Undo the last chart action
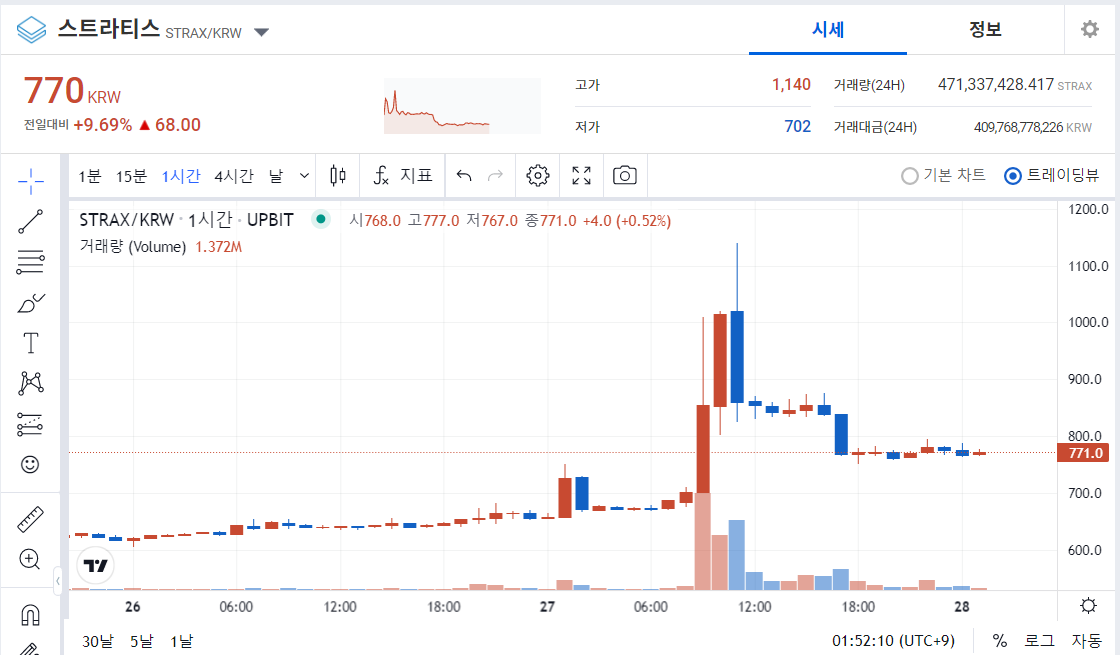Viewport: 1120px width, 655px height. click(x=464, y=175)
